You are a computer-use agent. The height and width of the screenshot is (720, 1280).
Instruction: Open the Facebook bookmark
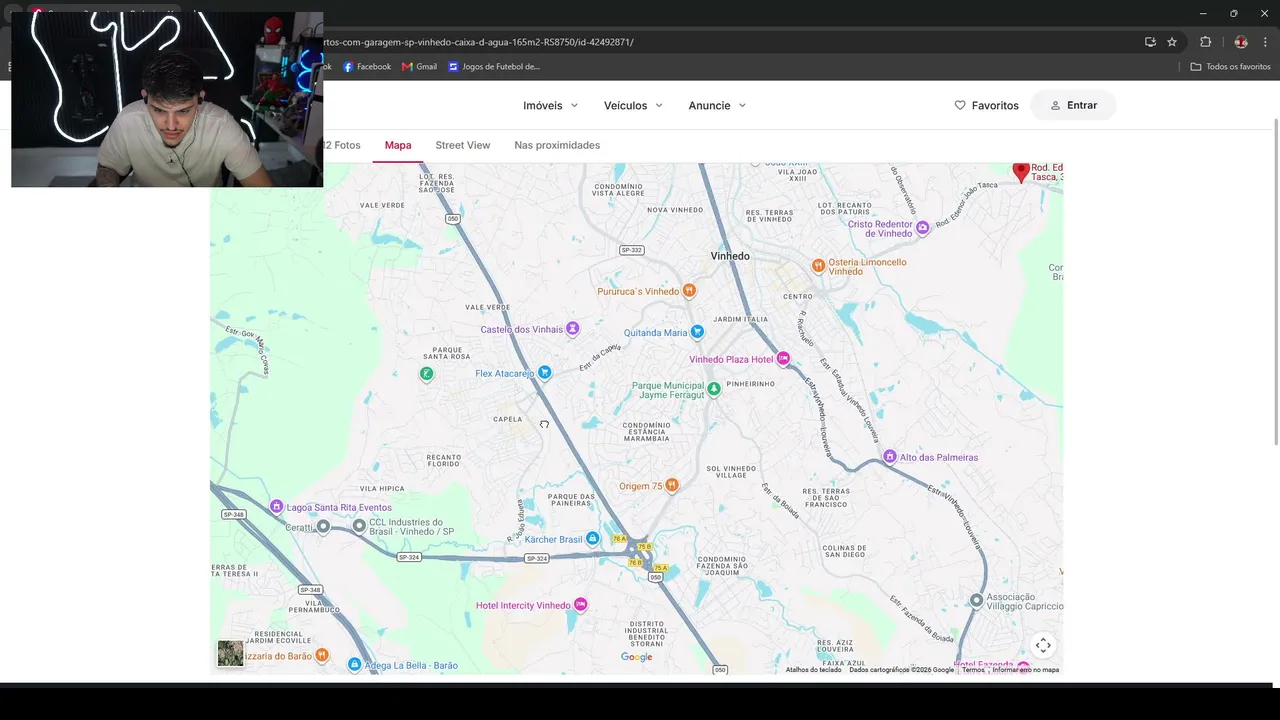pyautogui.click(x=367, y=67)
